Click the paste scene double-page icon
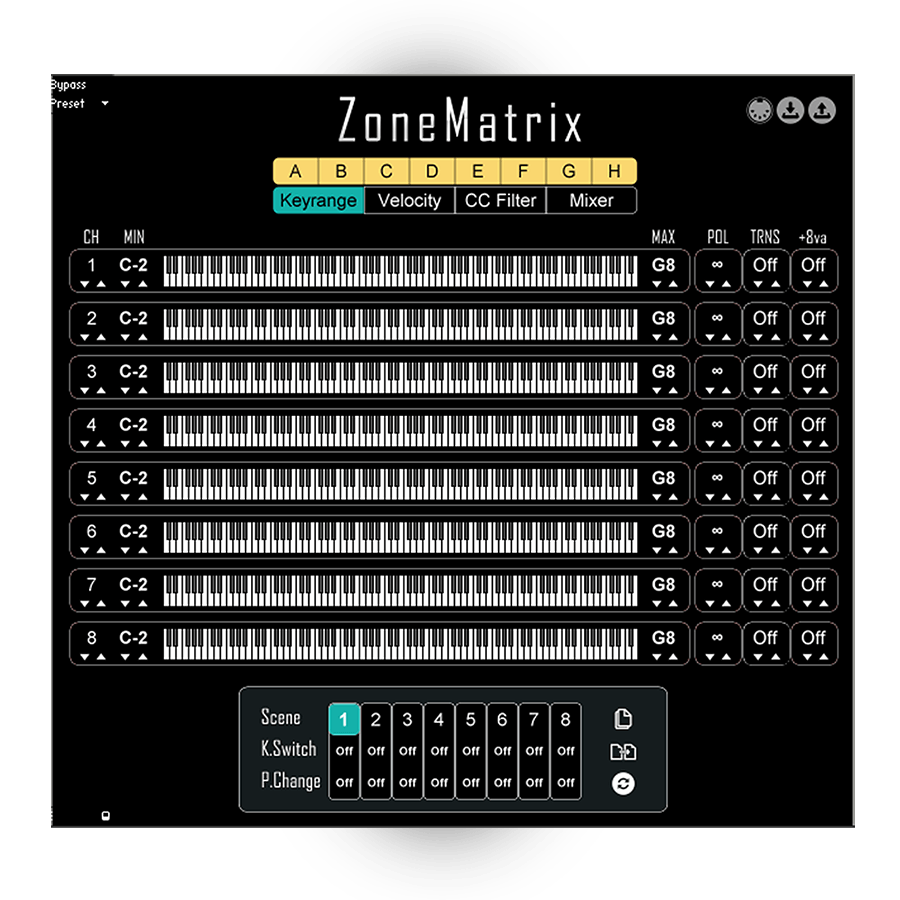Viewport: 900px width, 900px height. point(623,751)
